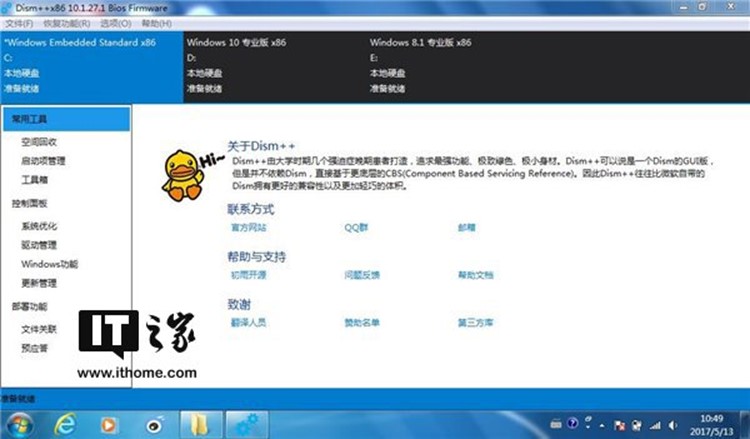Select 系统优化 under 控制面板
Viewport: 750px width, 439px height.
[x=38, y=226]
